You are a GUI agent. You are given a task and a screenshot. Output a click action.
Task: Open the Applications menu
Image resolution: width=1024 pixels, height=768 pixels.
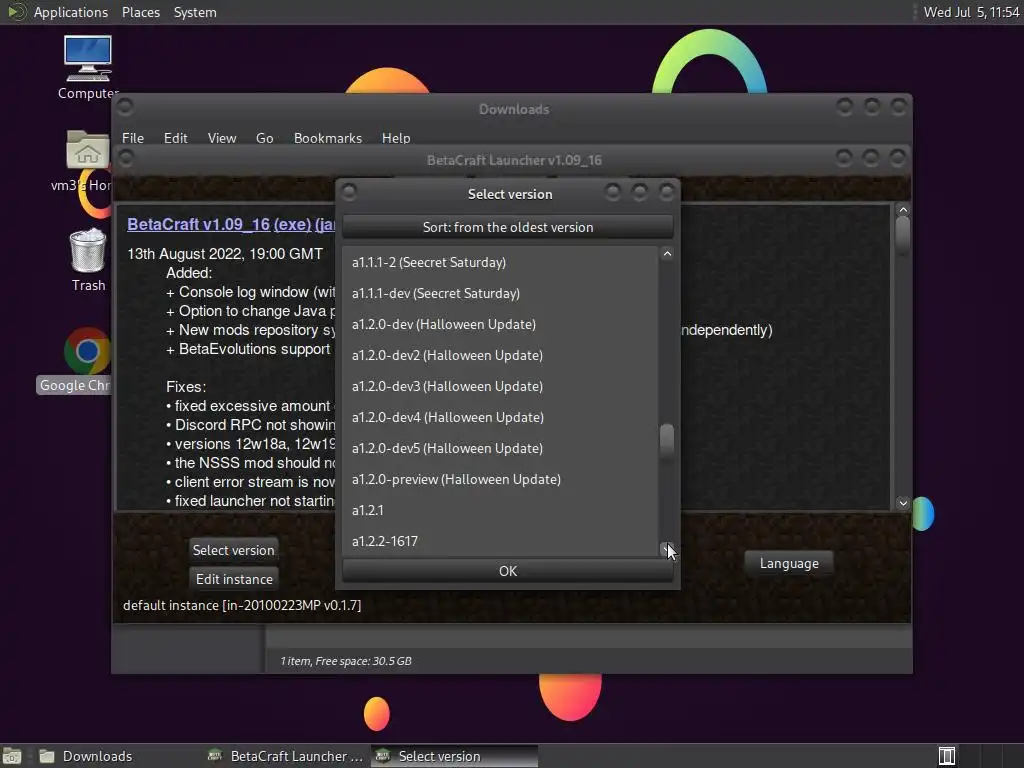(71, 12)
